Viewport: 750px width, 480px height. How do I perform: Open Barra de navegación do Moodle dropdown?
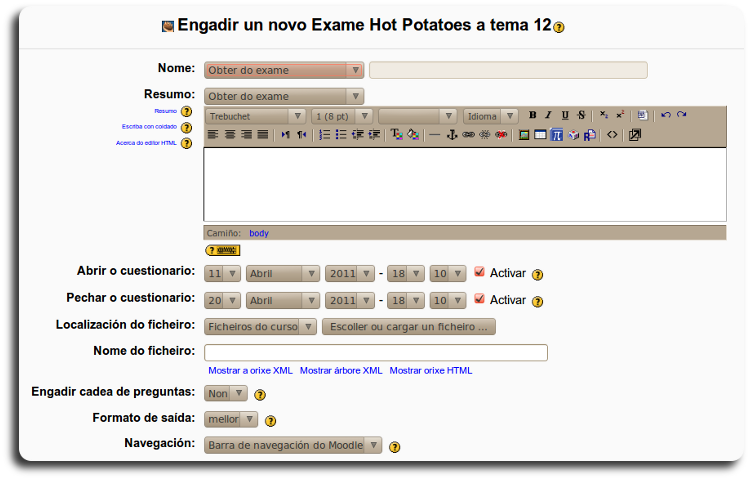[x=293, y=445]
